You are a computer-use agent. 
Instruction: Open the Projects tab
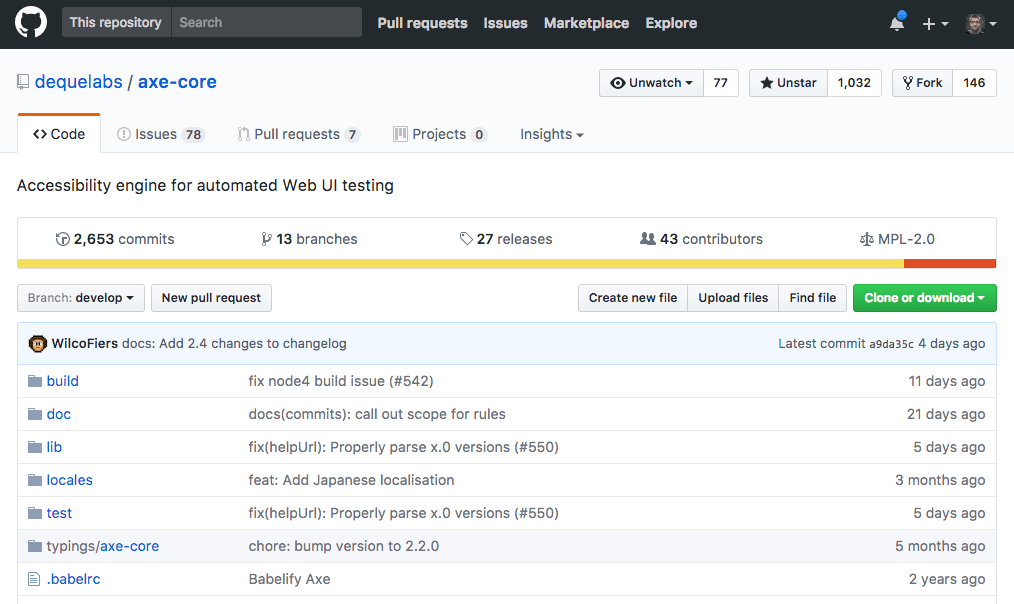pyautogui.click(x=440, y=134)
